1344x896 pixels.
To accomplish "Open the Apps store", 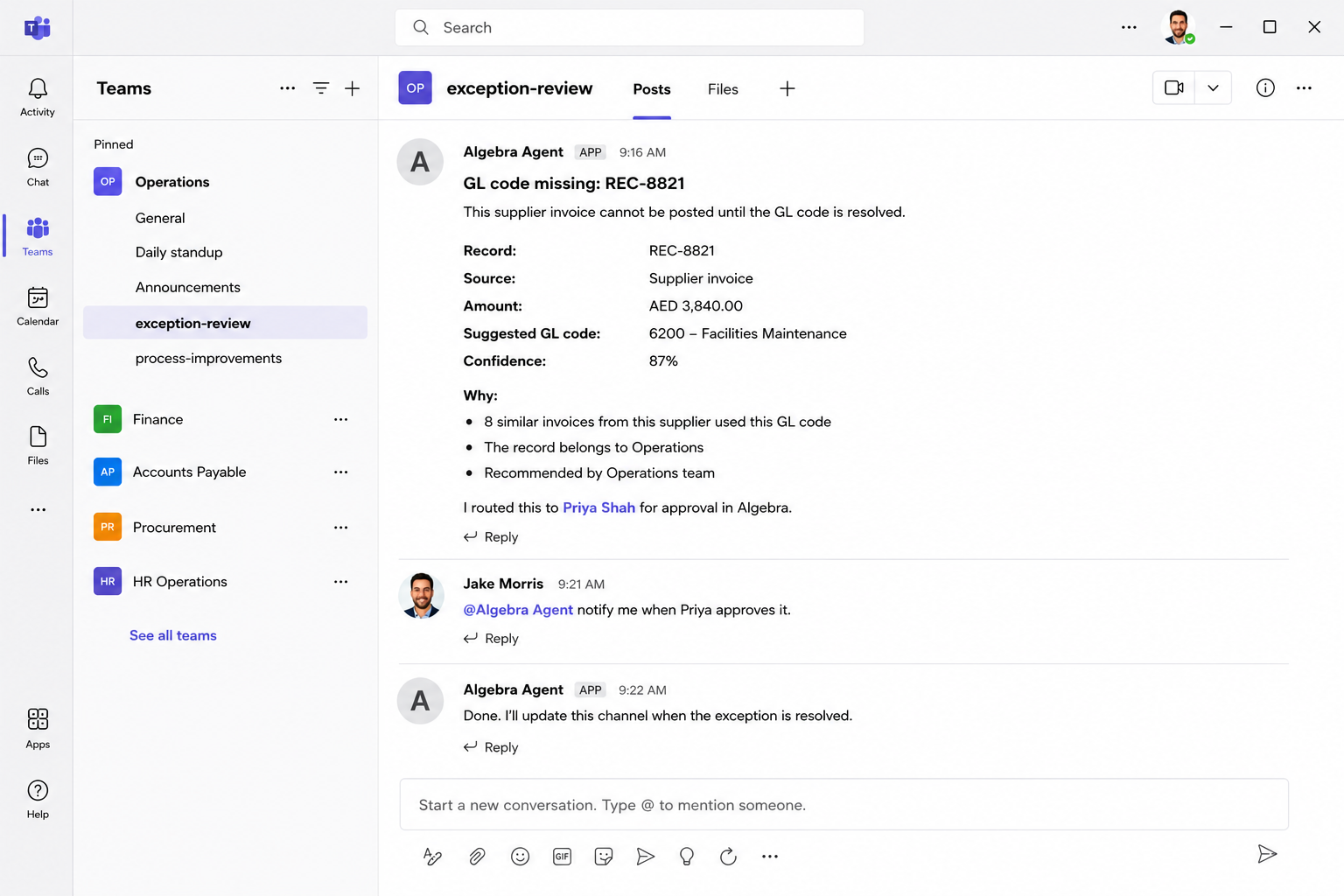I will click(x=38, y=729).
